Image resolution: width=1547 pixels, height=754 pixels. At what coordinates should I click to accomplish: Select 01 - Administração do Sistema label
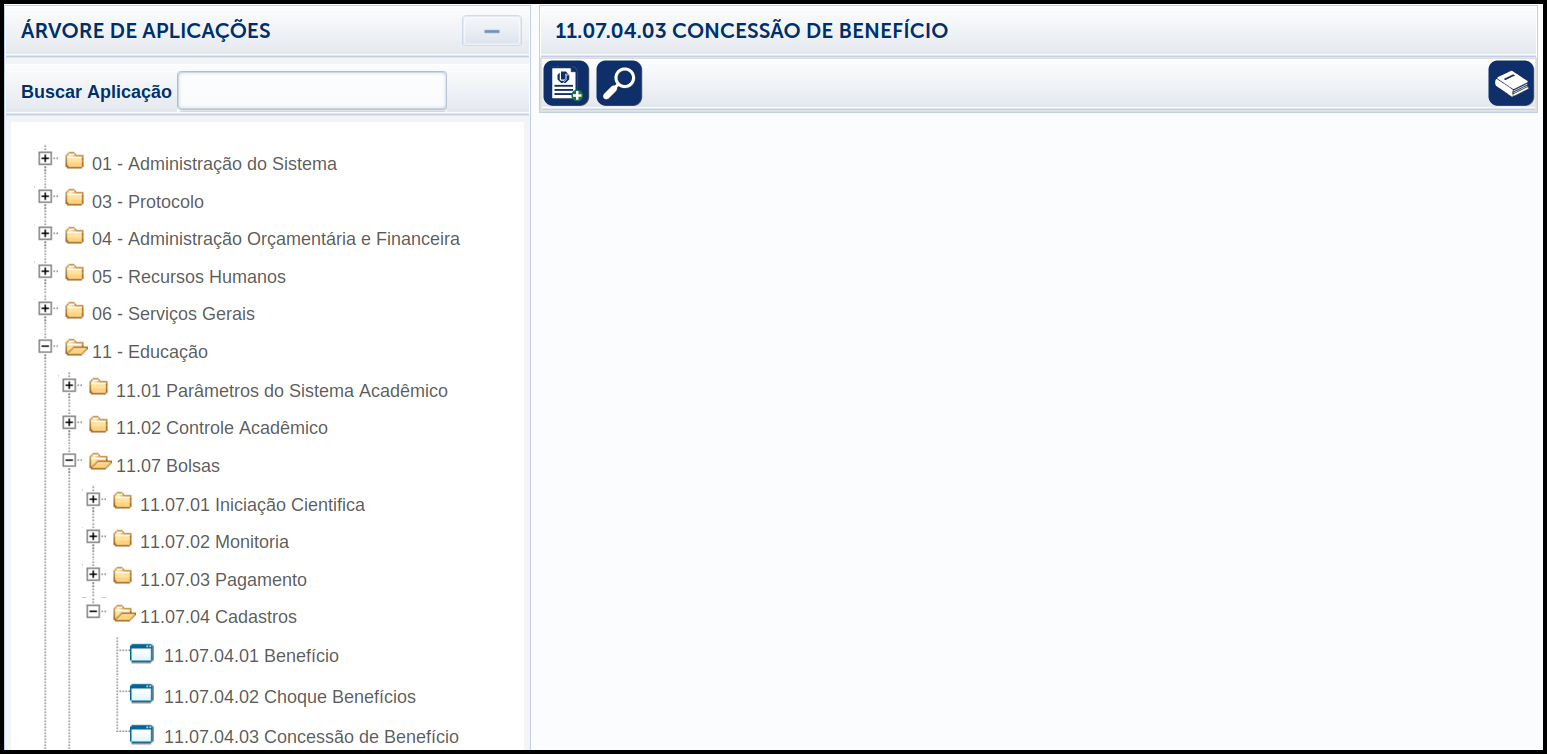click(x=214, y=164)
